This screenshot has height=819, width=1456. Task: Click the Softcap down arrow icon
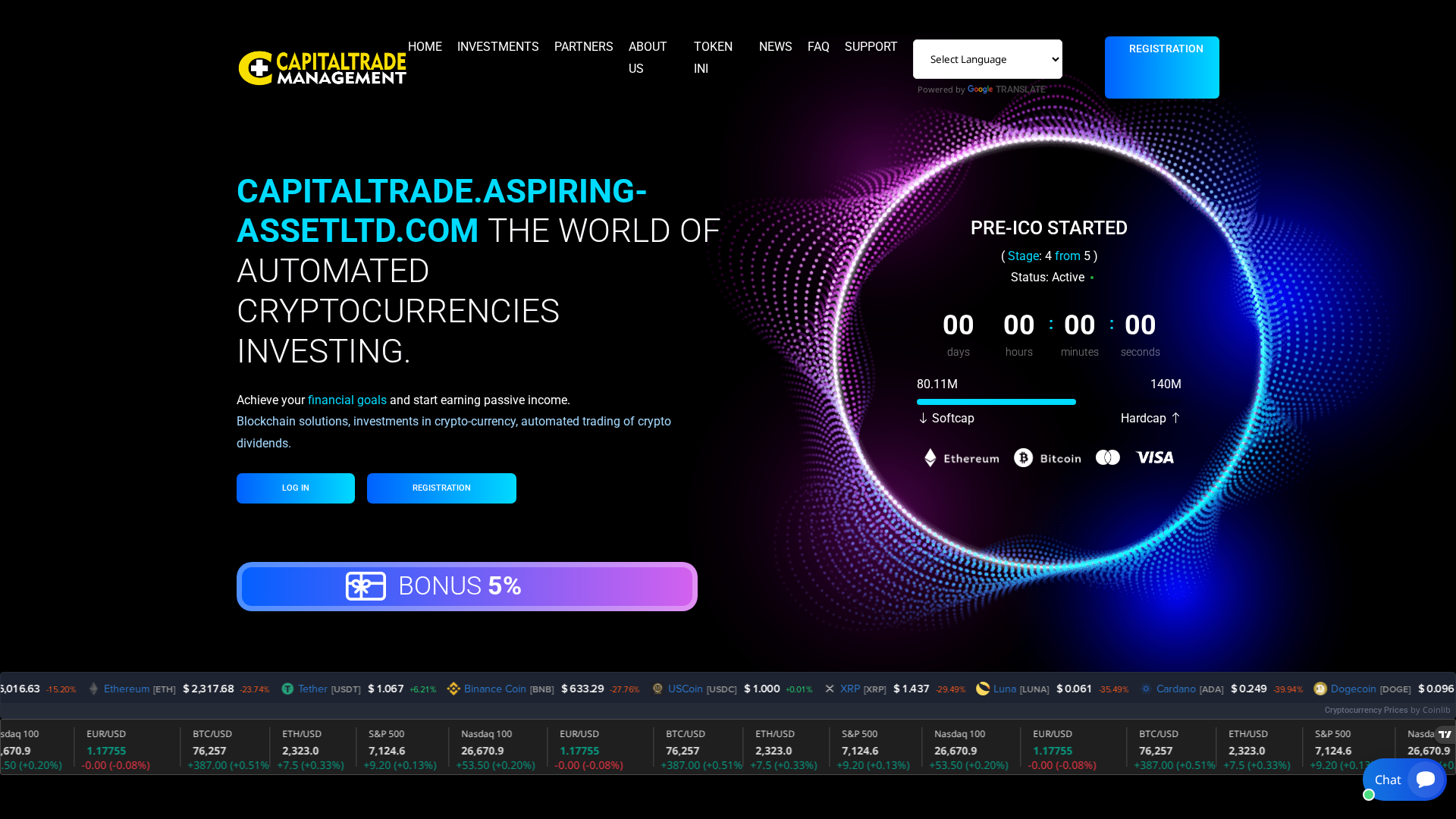tap(923, 419)
